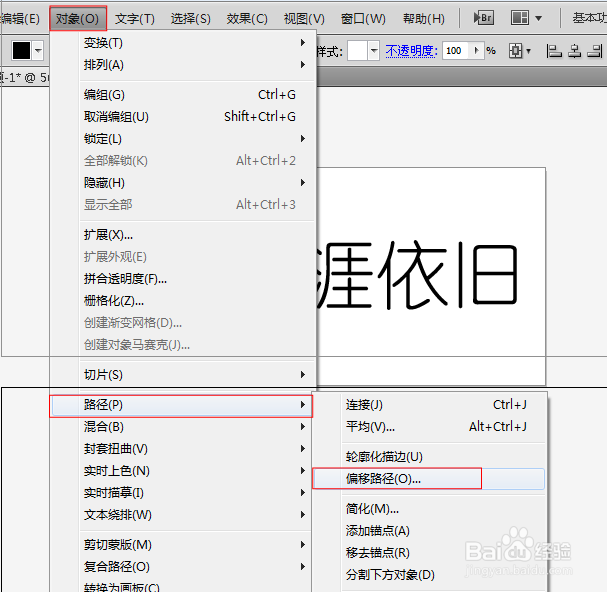Click the black fill color swatch

(21, 51)
